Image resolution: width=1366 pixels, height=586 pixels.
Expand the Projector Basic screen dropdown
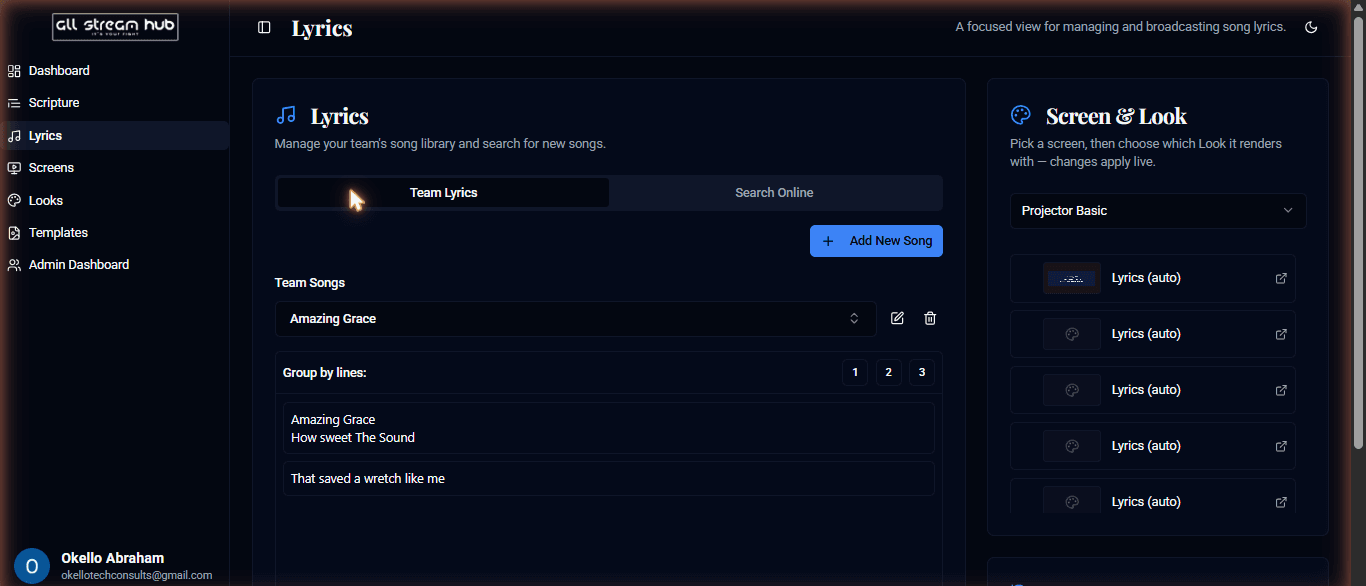[1158, 211]
